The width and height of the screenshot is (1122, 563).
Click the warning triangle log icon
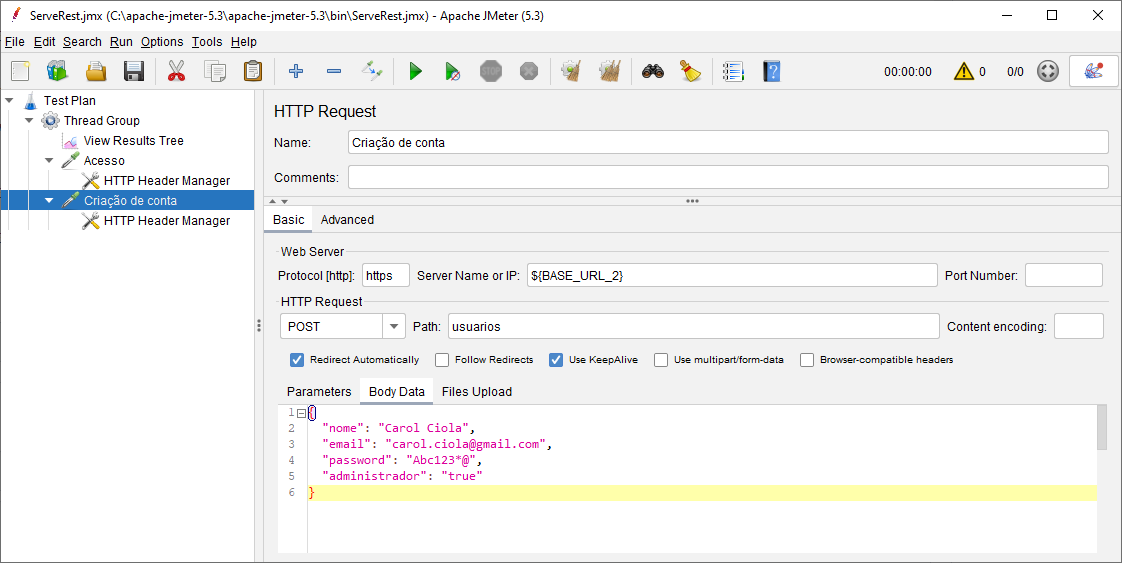(x=964, y=71)
